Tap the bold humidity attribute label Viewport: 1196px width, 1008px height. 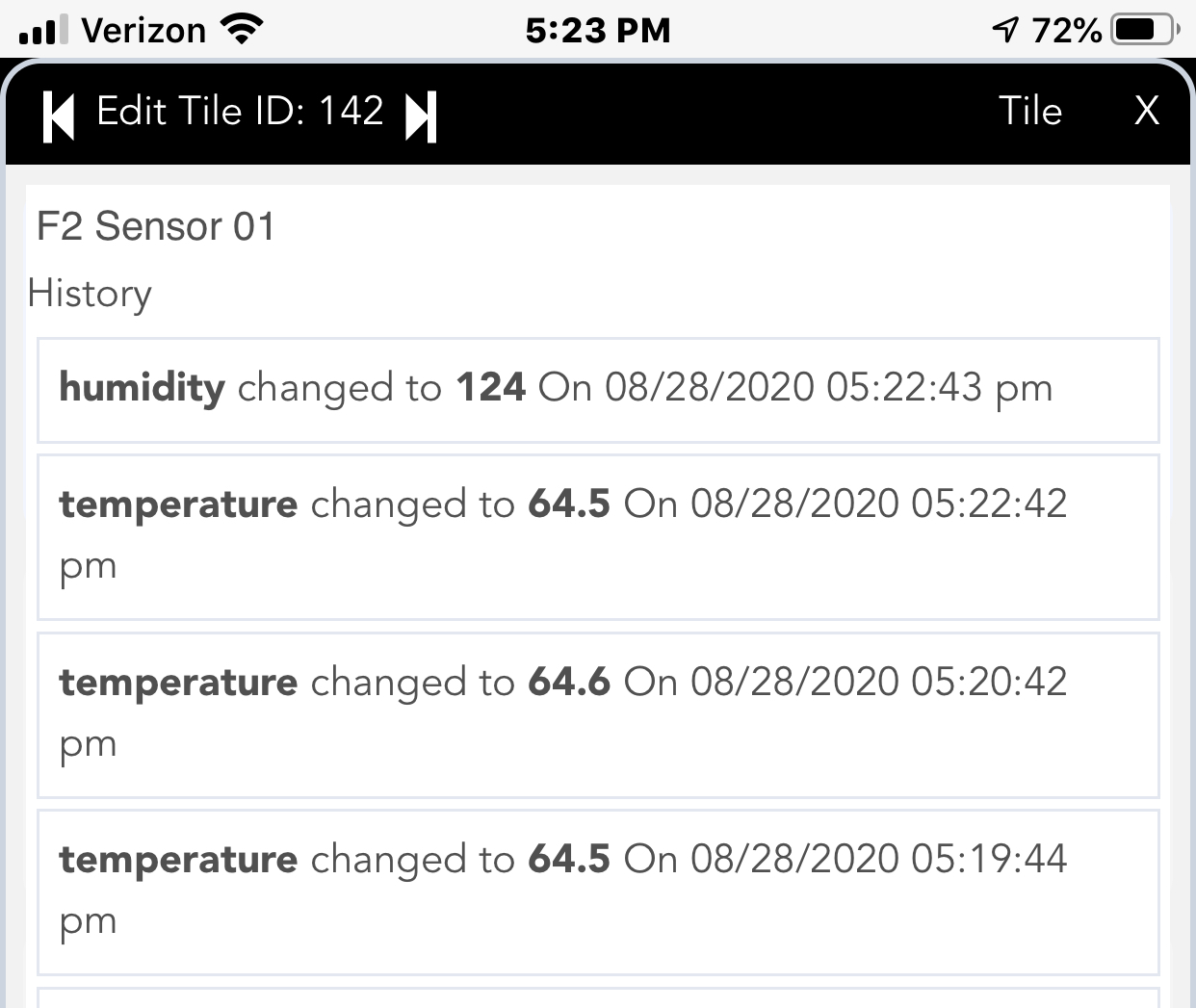point(142,388)
